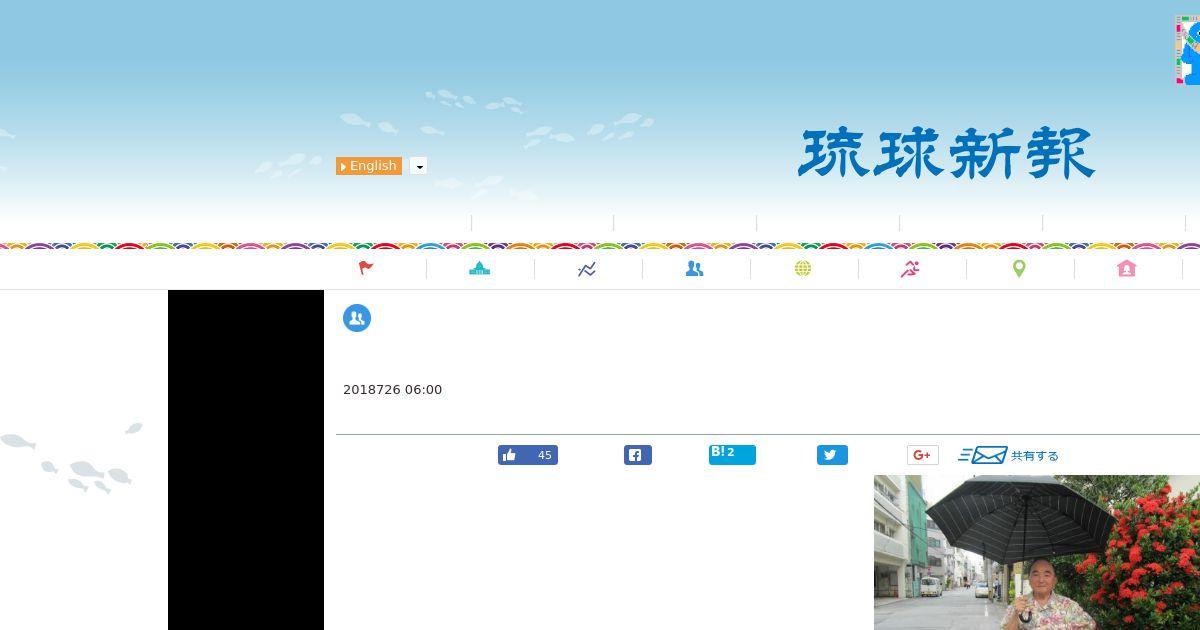Select the teal government building icon

coord(480,268)
